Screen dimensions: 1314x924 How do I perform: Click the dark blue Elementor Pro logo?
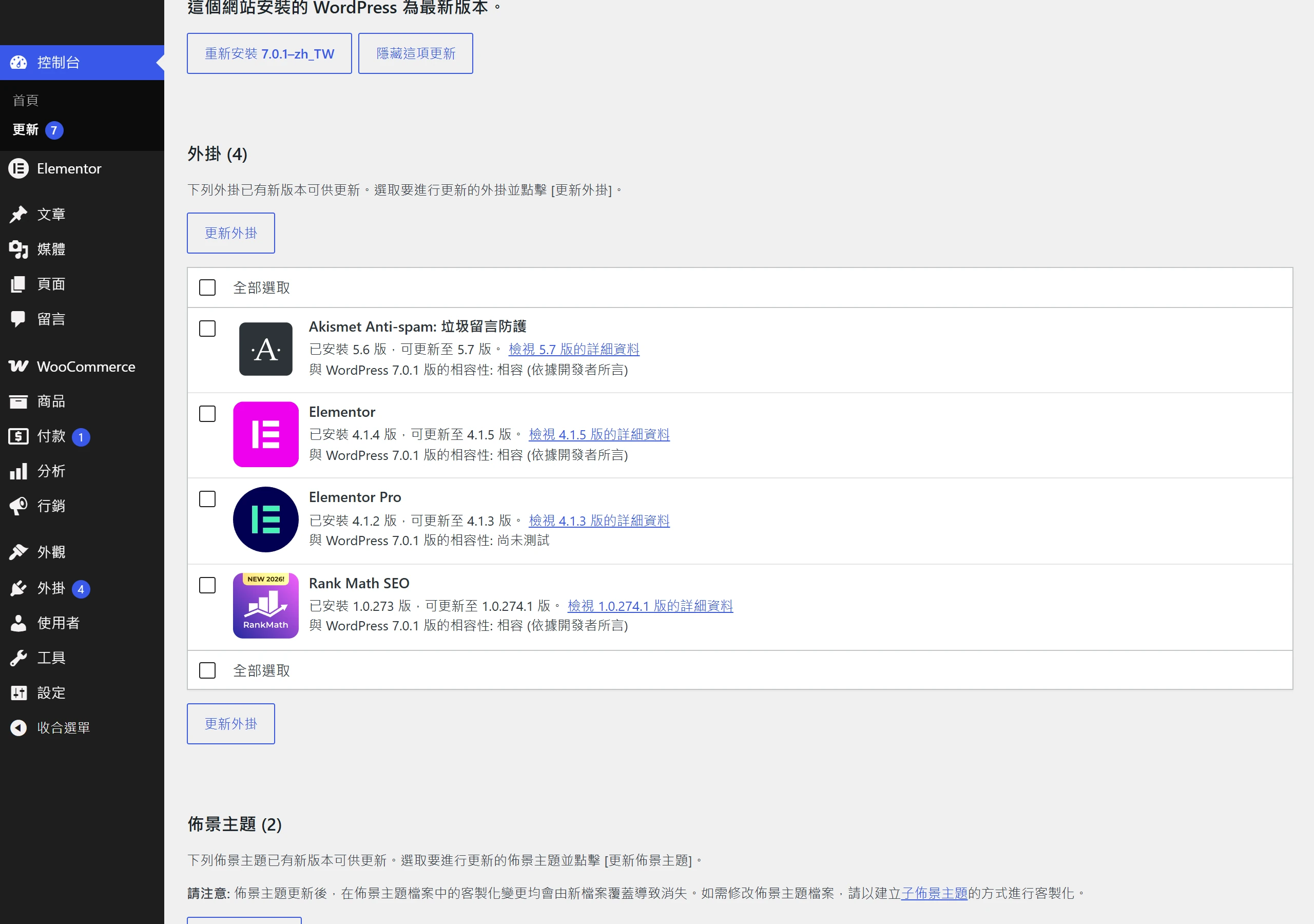(x=265, y=520)
